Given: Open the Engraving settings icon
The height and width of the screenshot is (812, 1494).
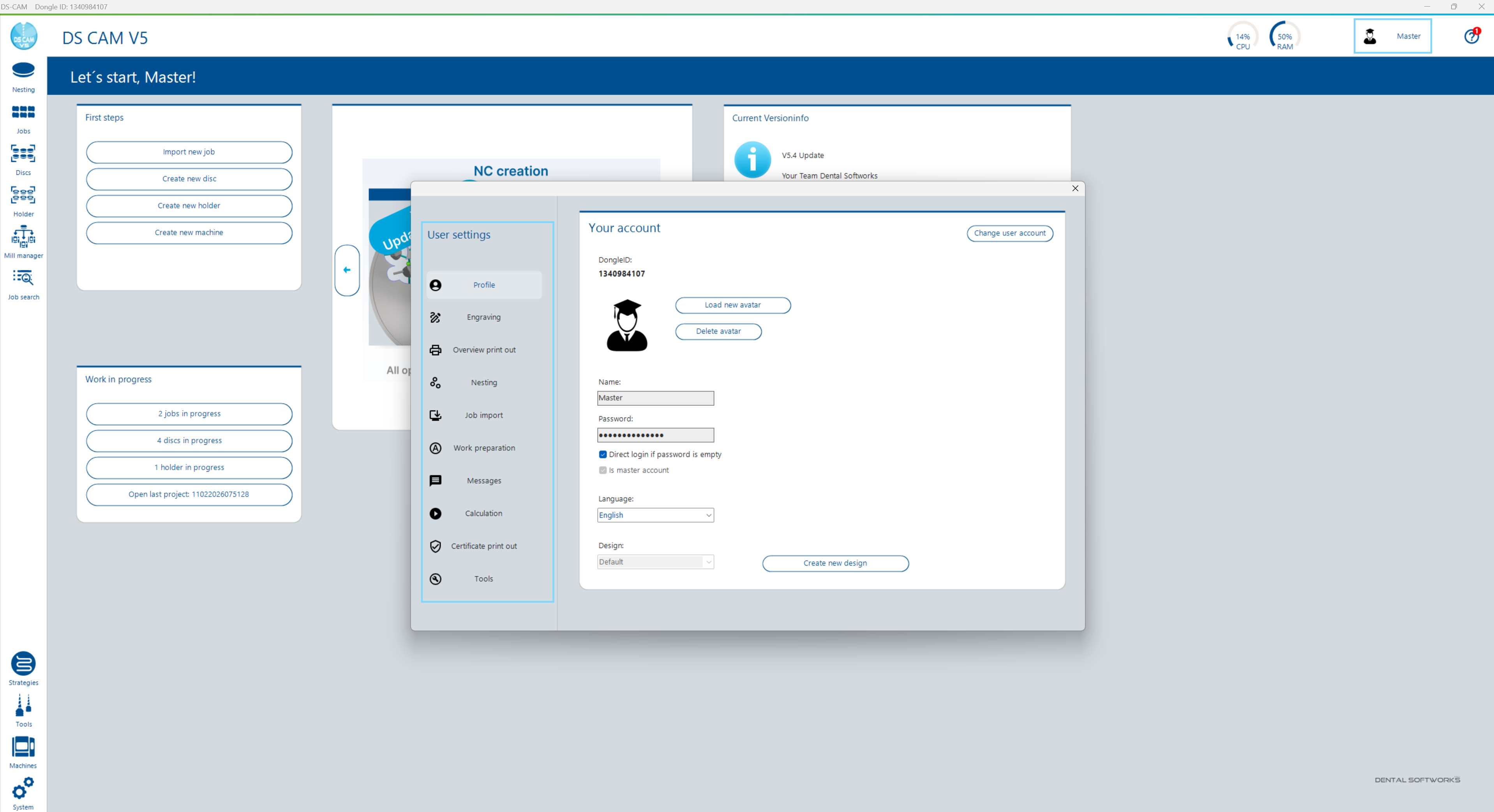Looking at the screenshot, I should 436,317.
